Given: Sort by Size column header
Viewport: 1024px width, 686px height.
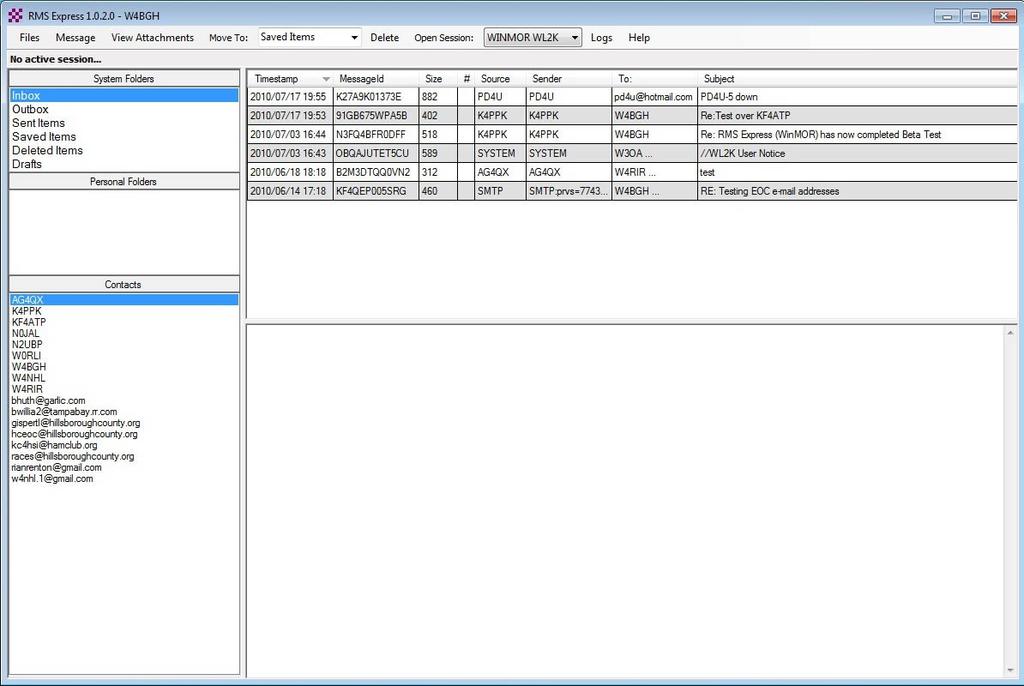Looking at the screenshot, I should pos(438,78).
